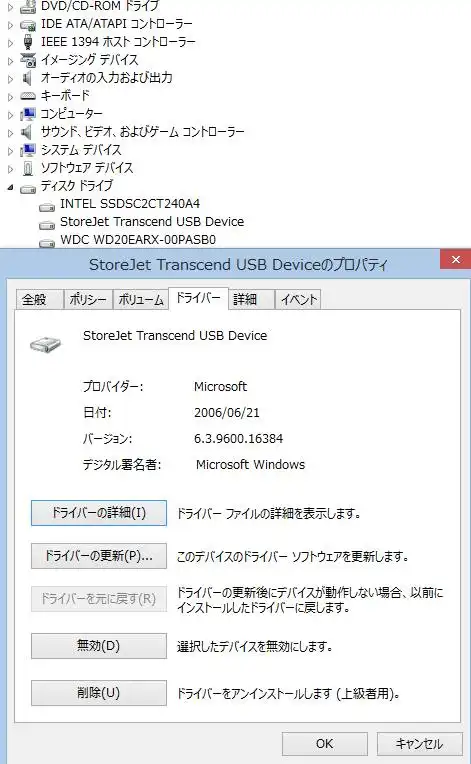Select StoreJet Transcend USB Device tree label

[152, 222]
